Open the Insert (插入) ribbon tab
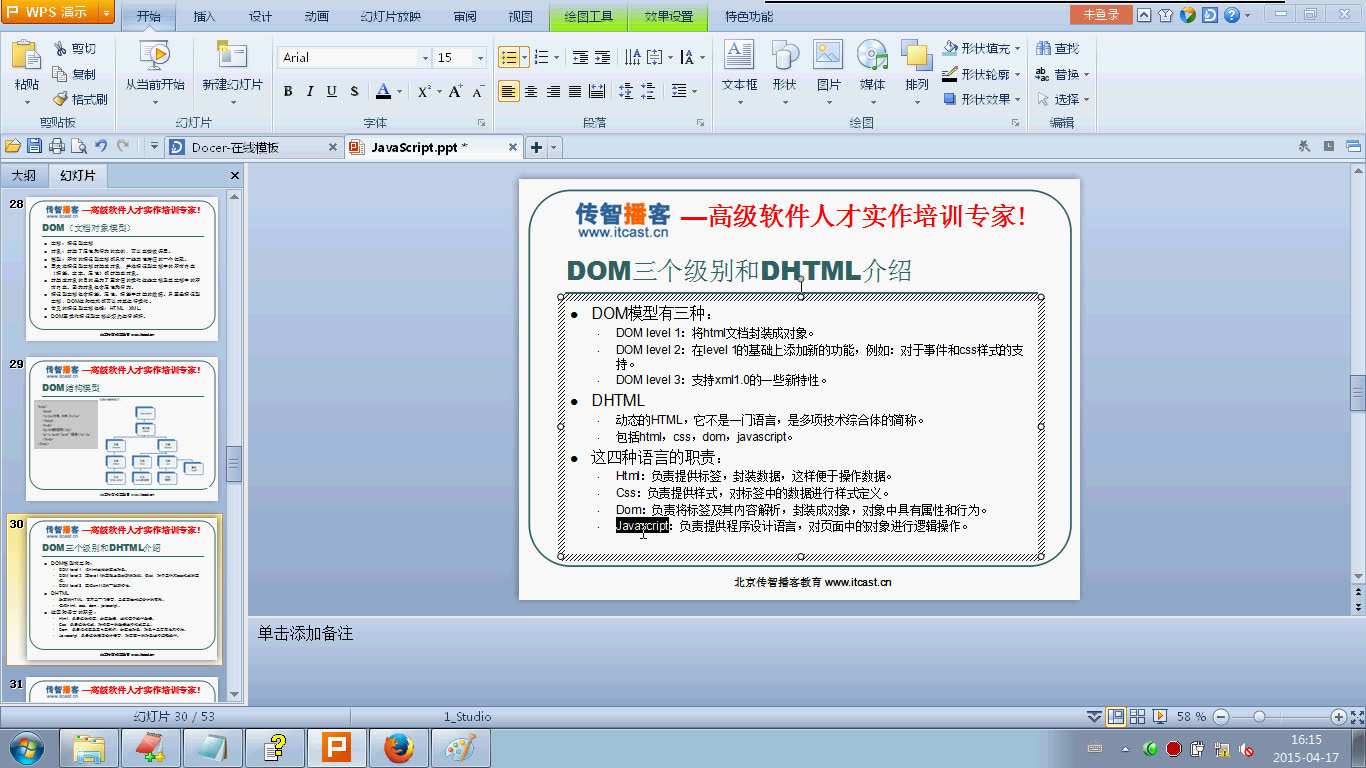 coord(204,16)
